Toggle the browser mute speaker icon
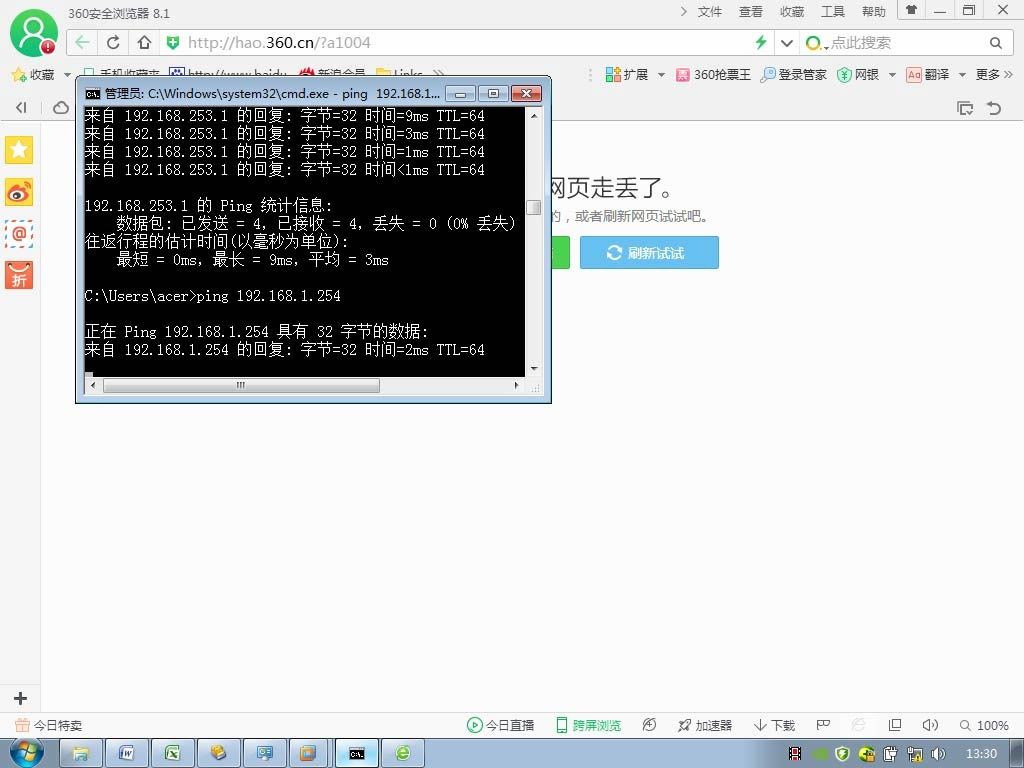 930,725
